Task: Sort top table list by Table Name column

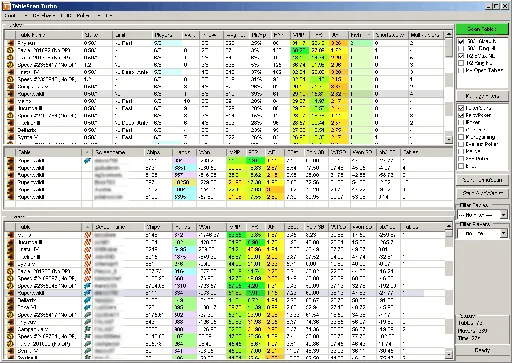Action: (x=48, y=35)
